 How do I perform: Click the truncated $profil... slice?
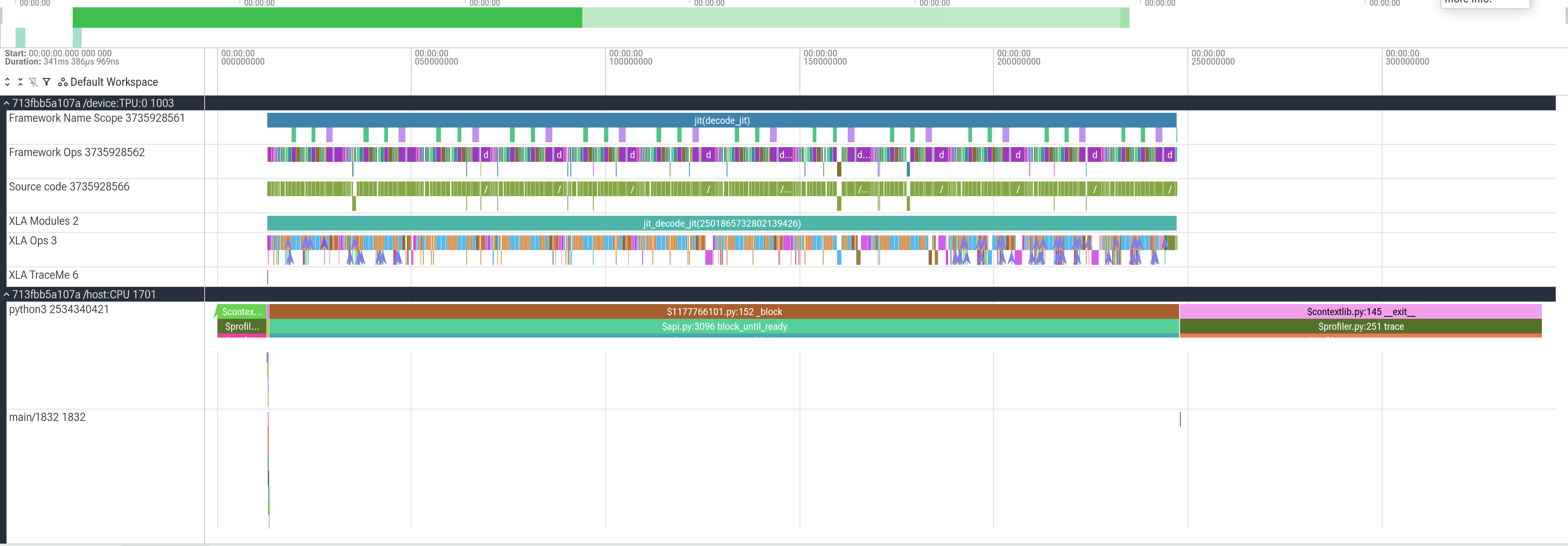[x=242, y=326]
